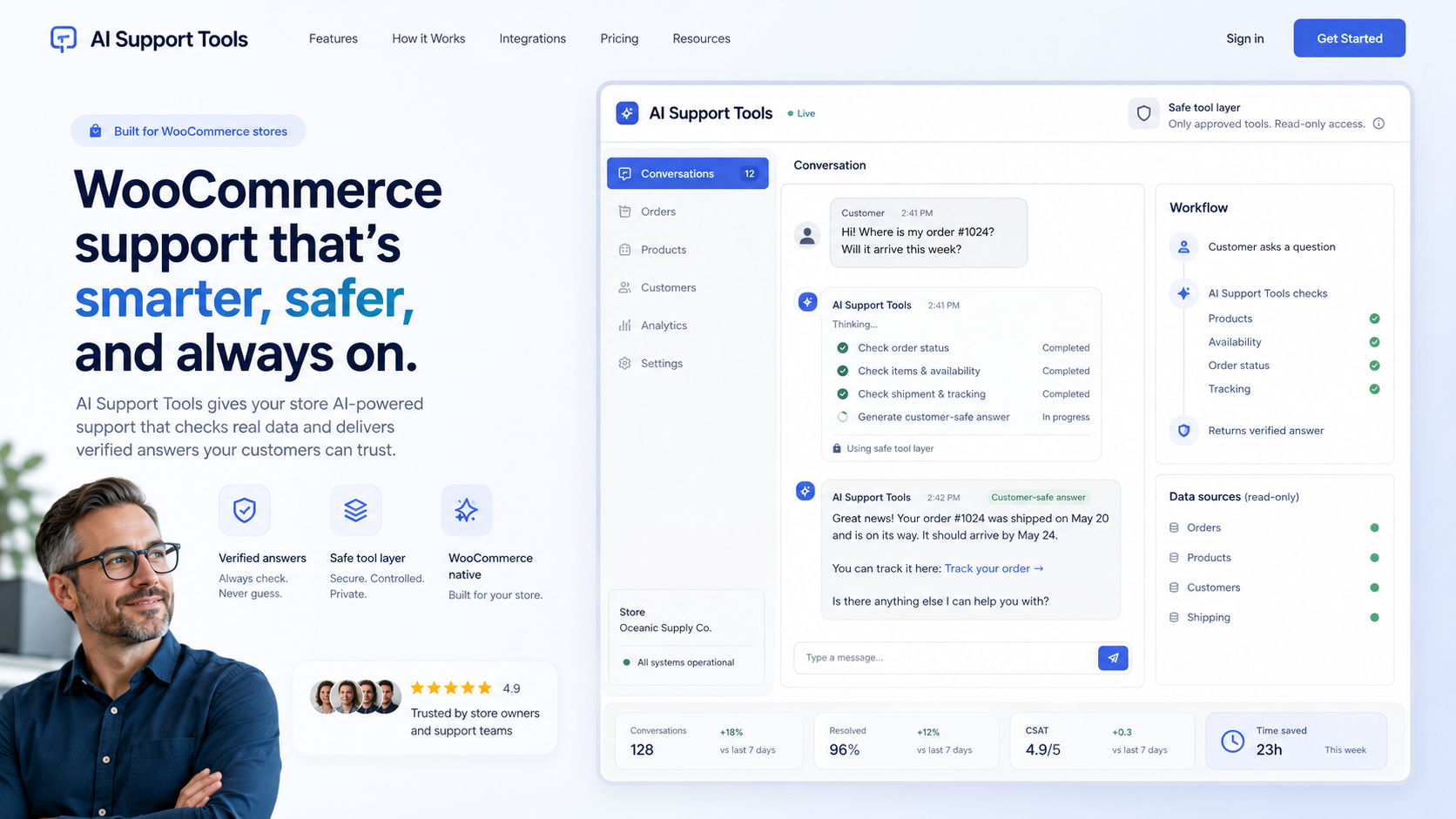
Task: Click Products row in Data sources
Action: click(1274, 558)
